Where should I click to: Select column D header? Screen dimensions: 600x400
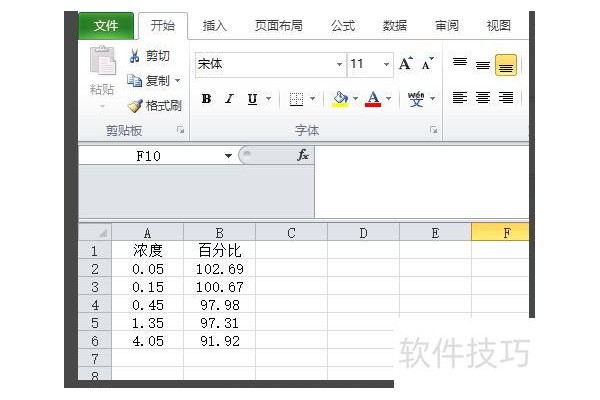coord(363,232)
